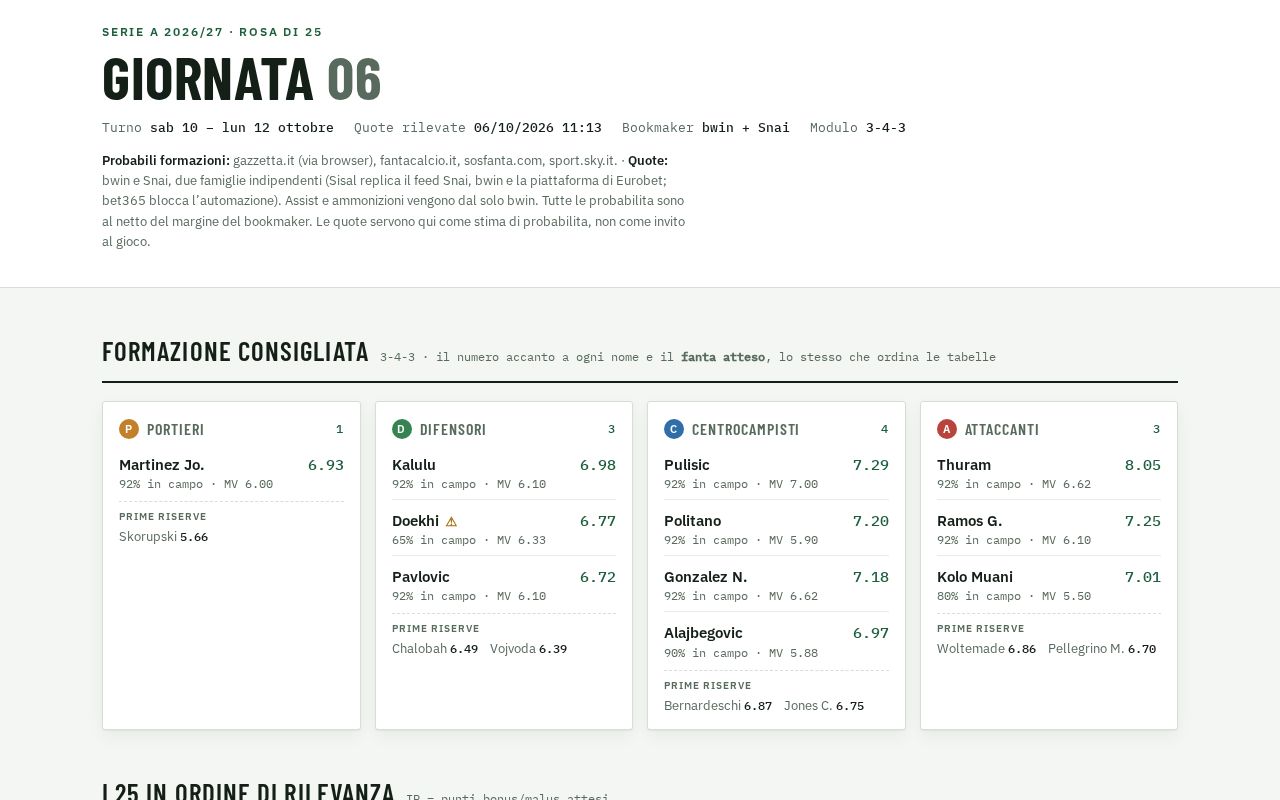Click reserve defender Vojvoda
The height and width of the screenshot is (800, 1280).
point(513,649)
